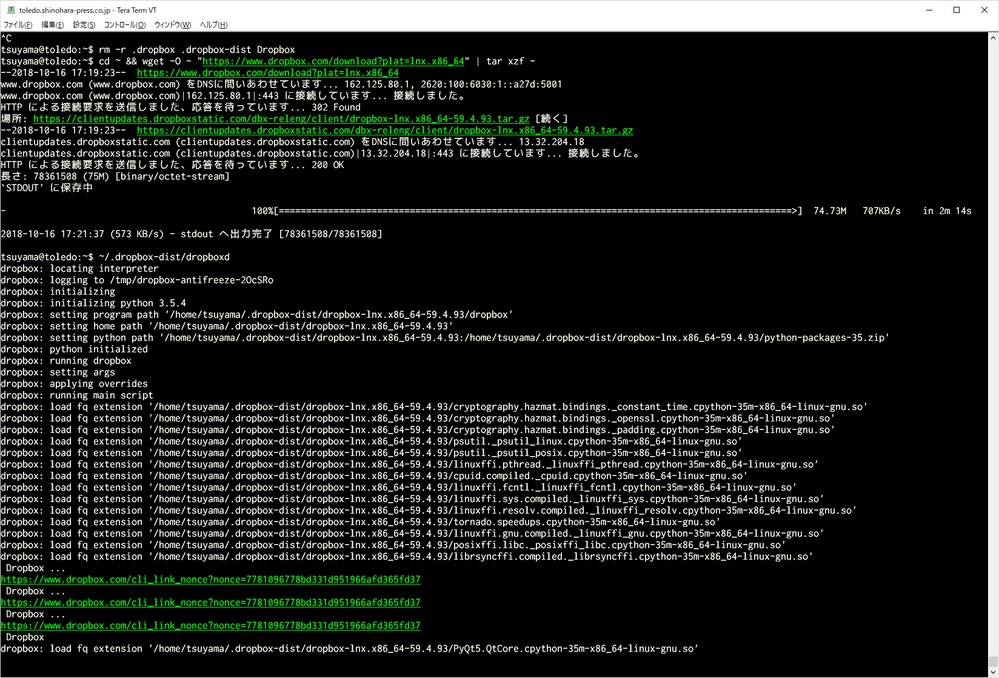
Task: Click the ''STDOUT' に保存中' line
Action: (x=47, y=188)
